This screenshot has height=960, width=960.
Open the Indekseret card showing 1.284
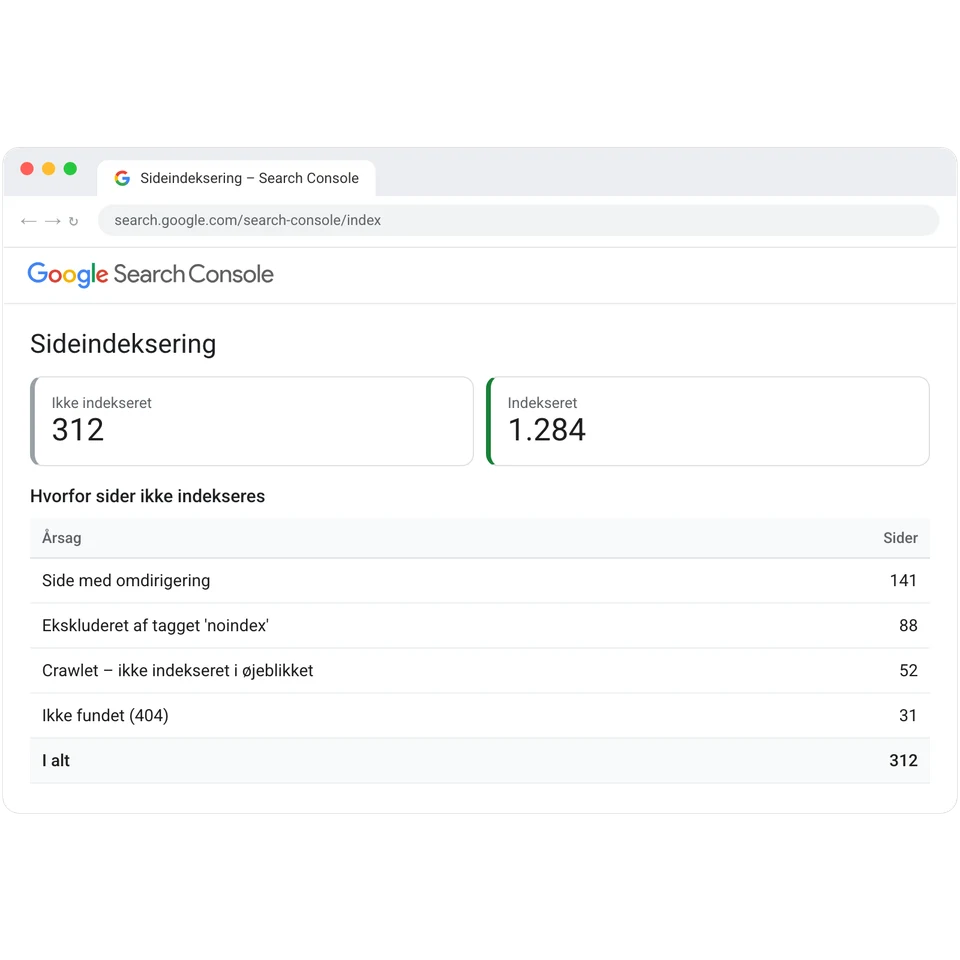708,421
